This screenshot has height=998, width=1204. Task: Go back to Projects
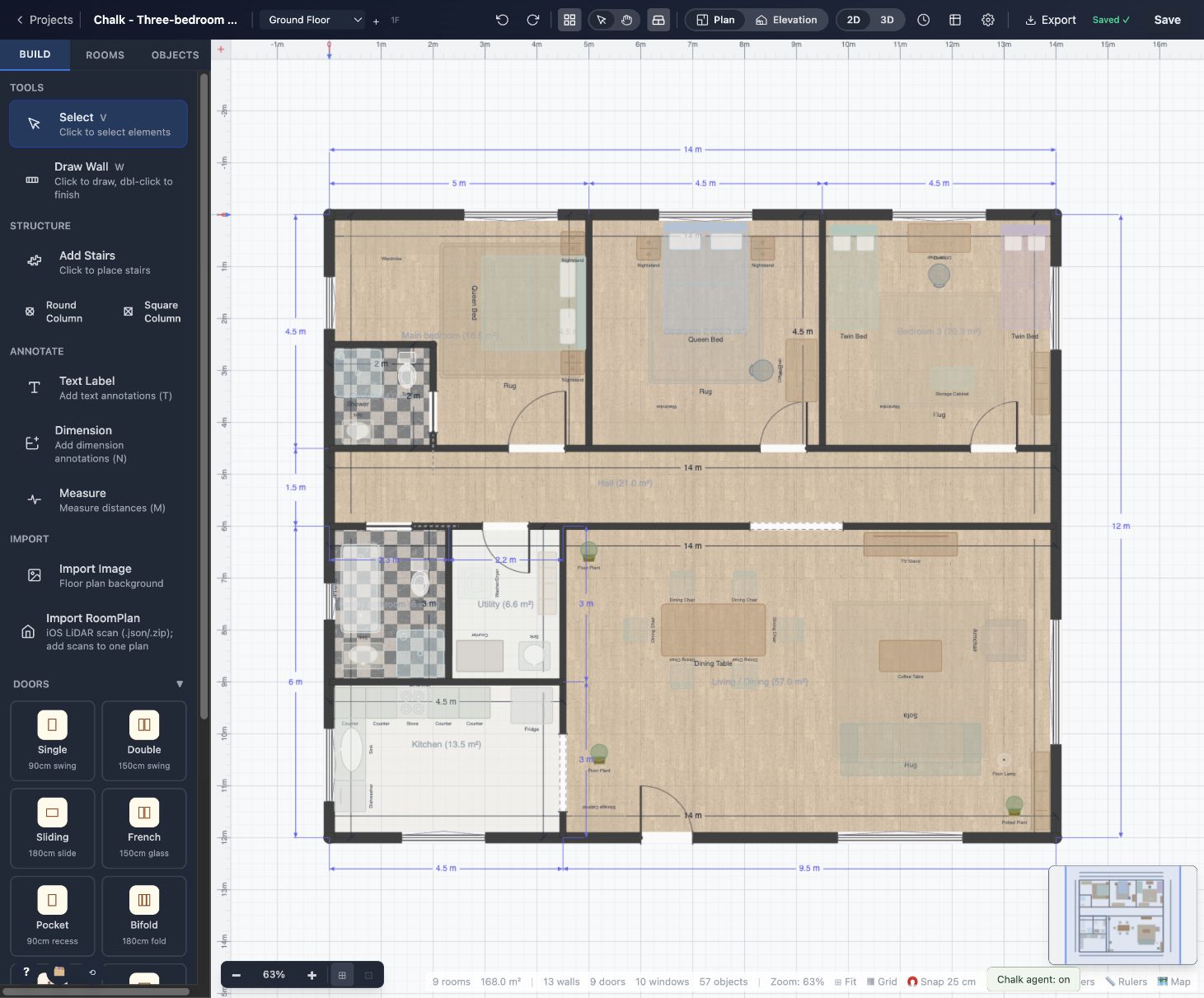click(45, 20)
